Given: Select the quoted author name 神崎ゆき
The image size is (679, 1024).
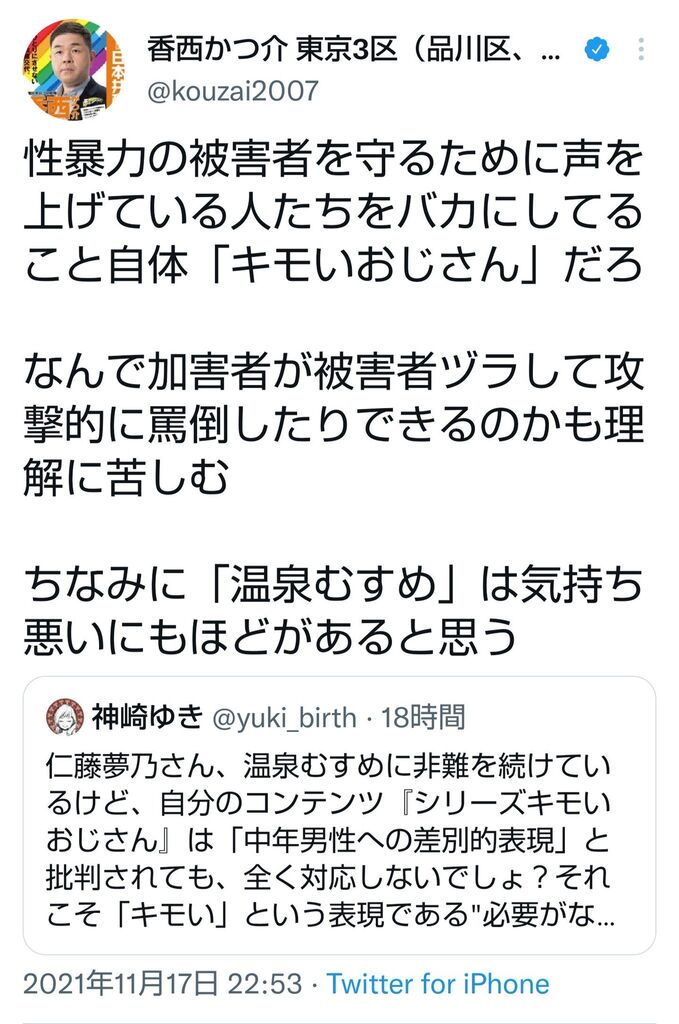Looking at the screenshot, I should point(148,716).
